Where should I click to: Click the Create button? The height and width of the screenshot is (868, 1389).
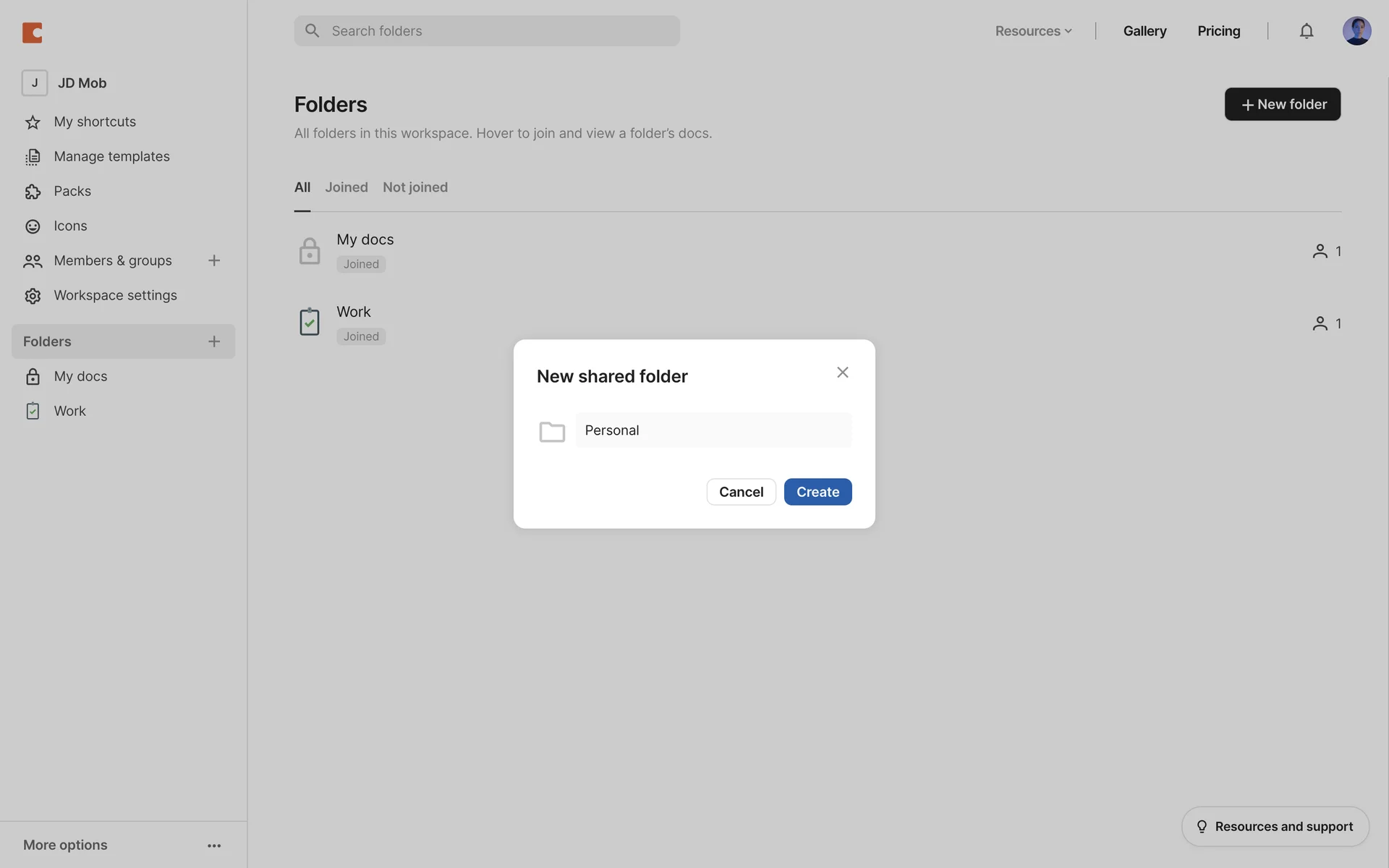817,492
